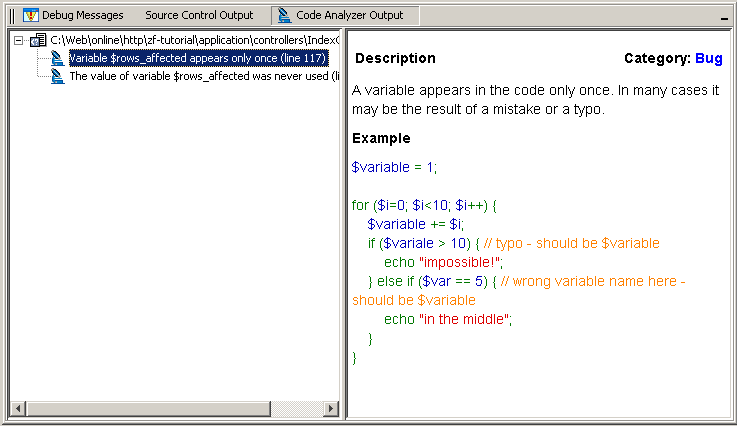This screenshot has height=426, width=737.
Task: Click the Debug Messages tab icon
Action: click(x=31, y=16)
